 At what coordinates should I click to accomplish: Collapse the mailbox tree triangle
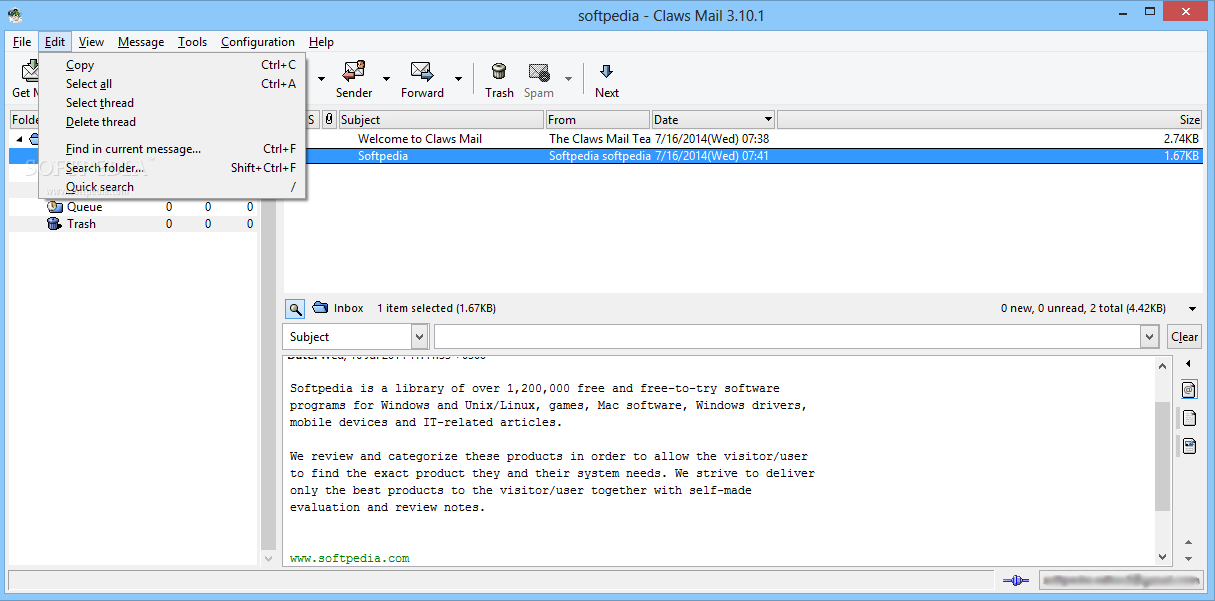pyautogui.click(x=19, y=139)
